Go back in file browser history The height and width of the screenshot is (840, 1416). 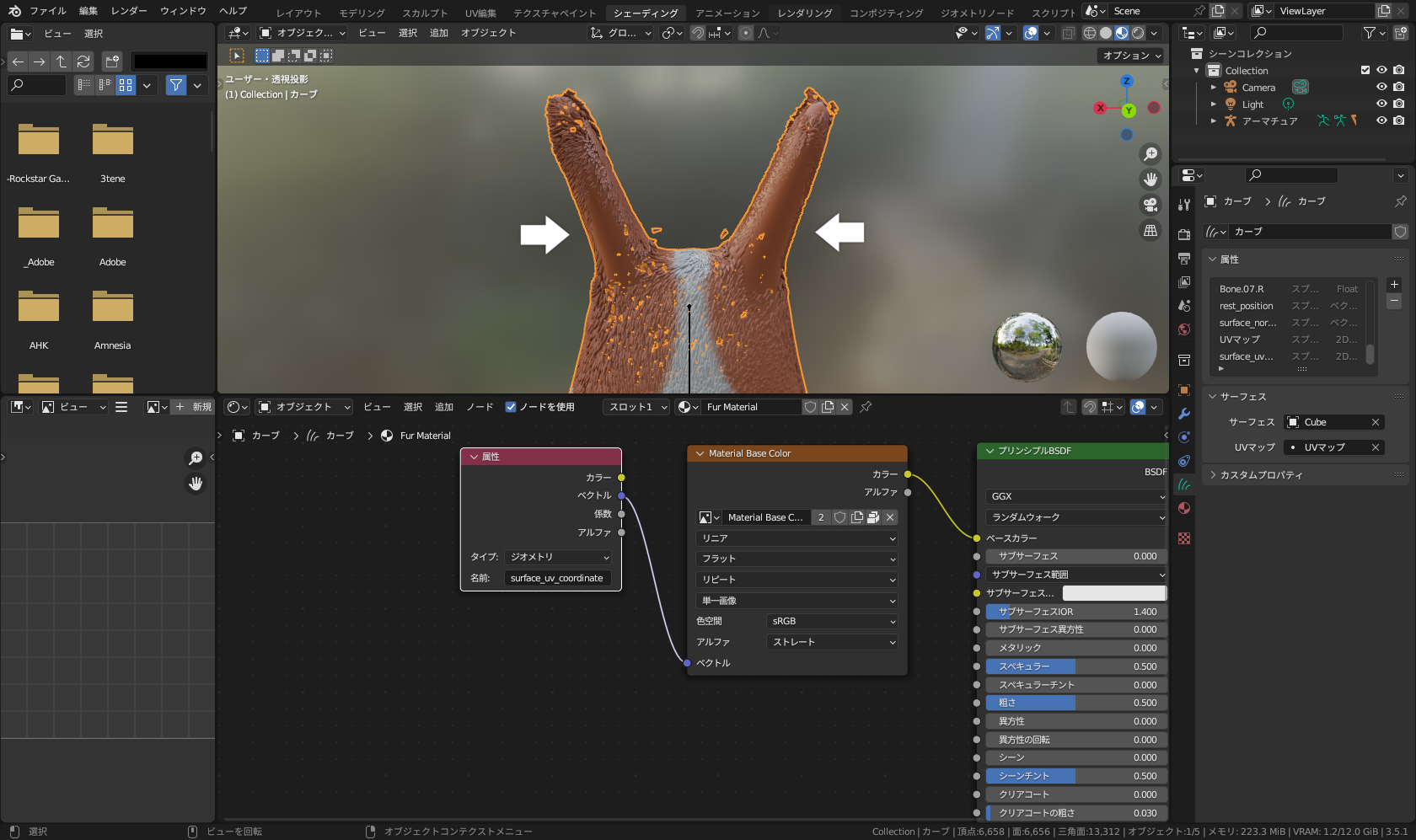point(18,62)
